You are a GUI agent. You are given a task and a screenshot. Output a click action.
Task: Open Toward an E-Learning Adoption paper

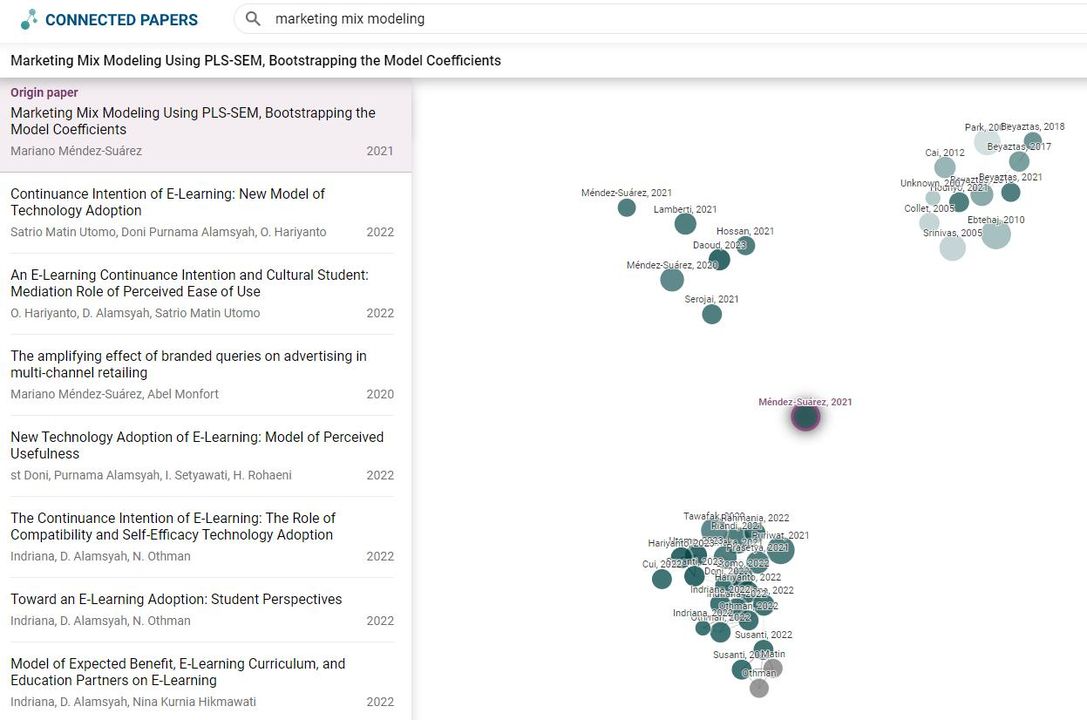(x=202, y=610)
